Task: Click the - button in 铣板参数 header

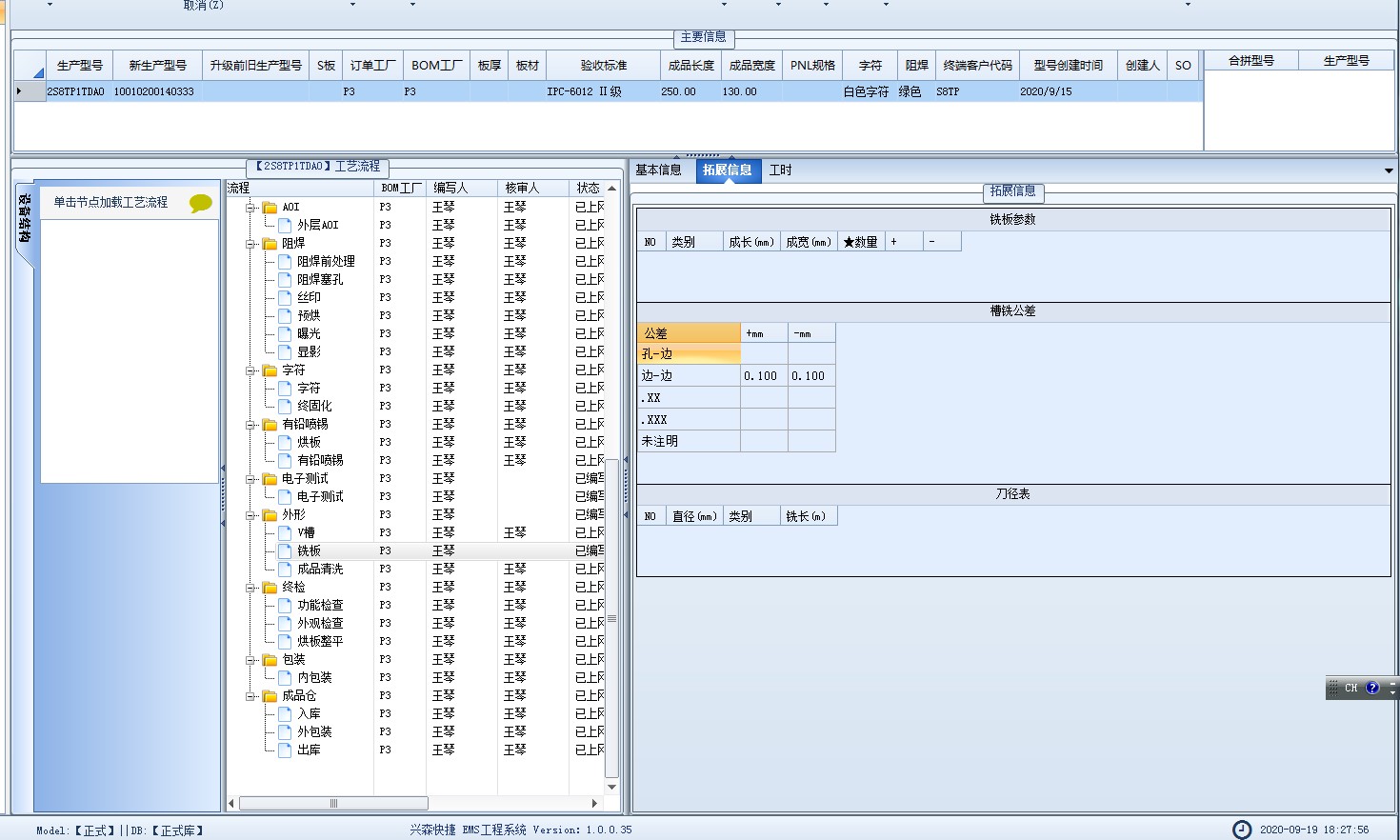Action: click(941, 242)
